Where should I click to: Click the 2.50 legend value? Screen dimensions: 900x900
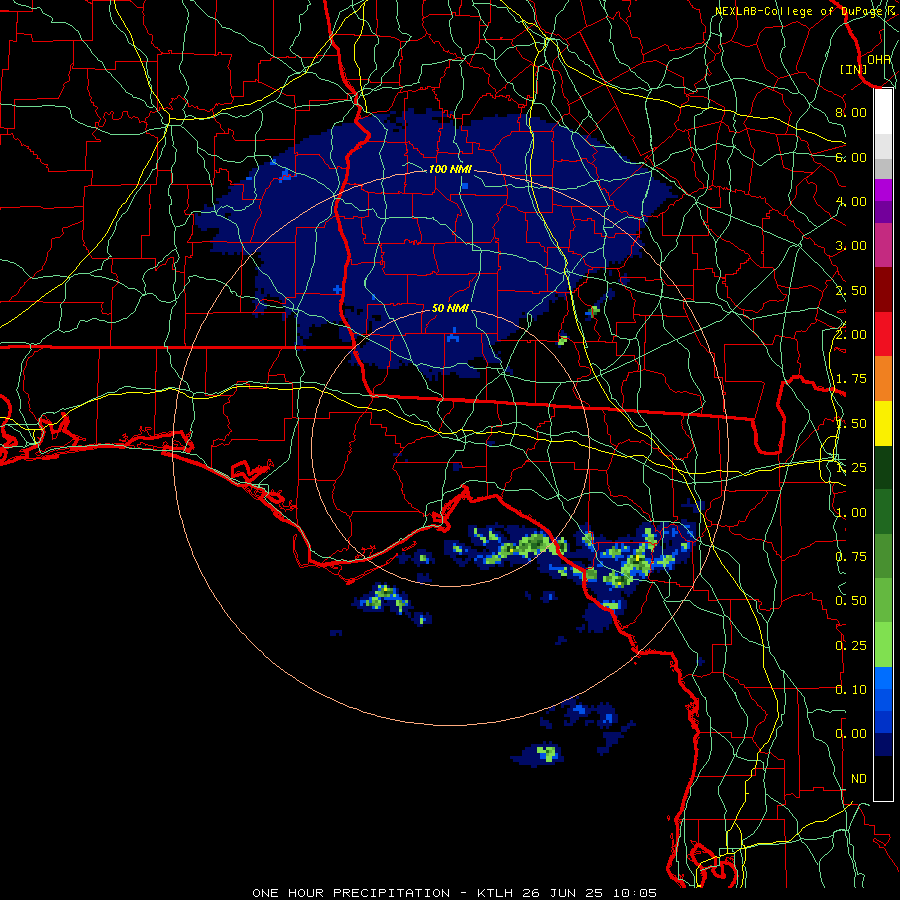pos(851,290)
